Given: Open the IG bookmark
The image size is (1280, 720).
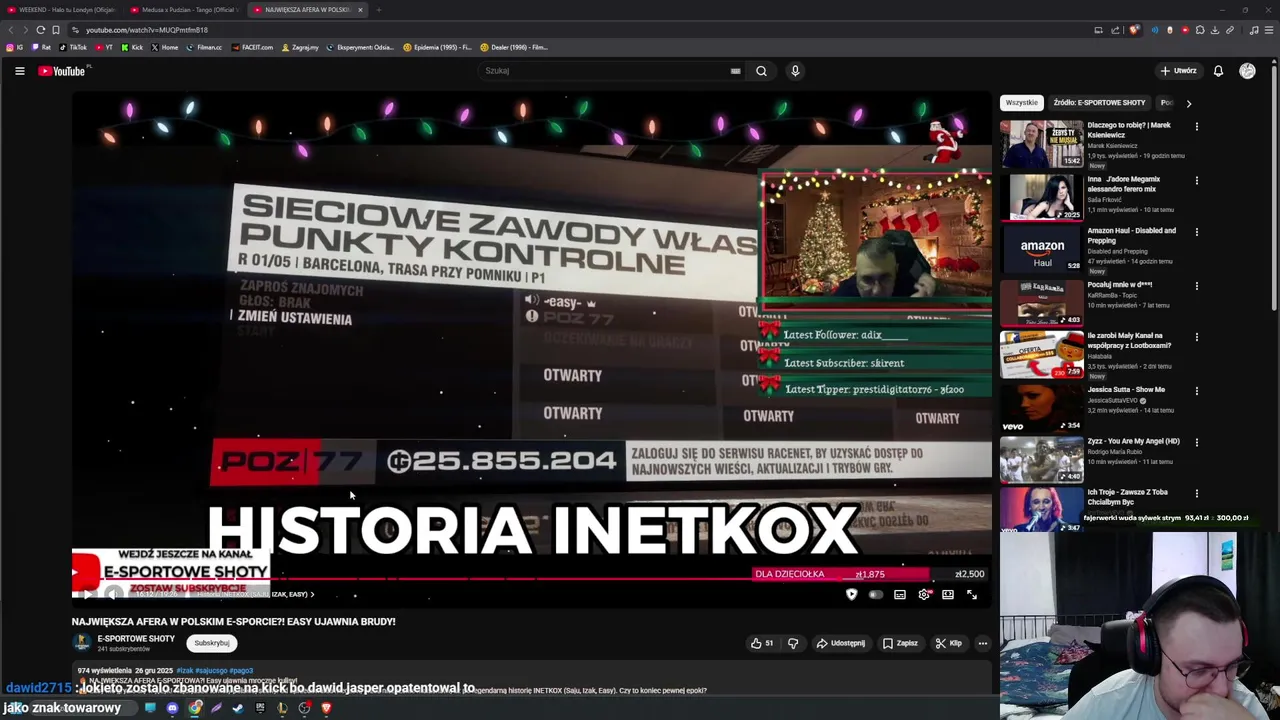Looking at the screenshot, I should pos(15,47).
